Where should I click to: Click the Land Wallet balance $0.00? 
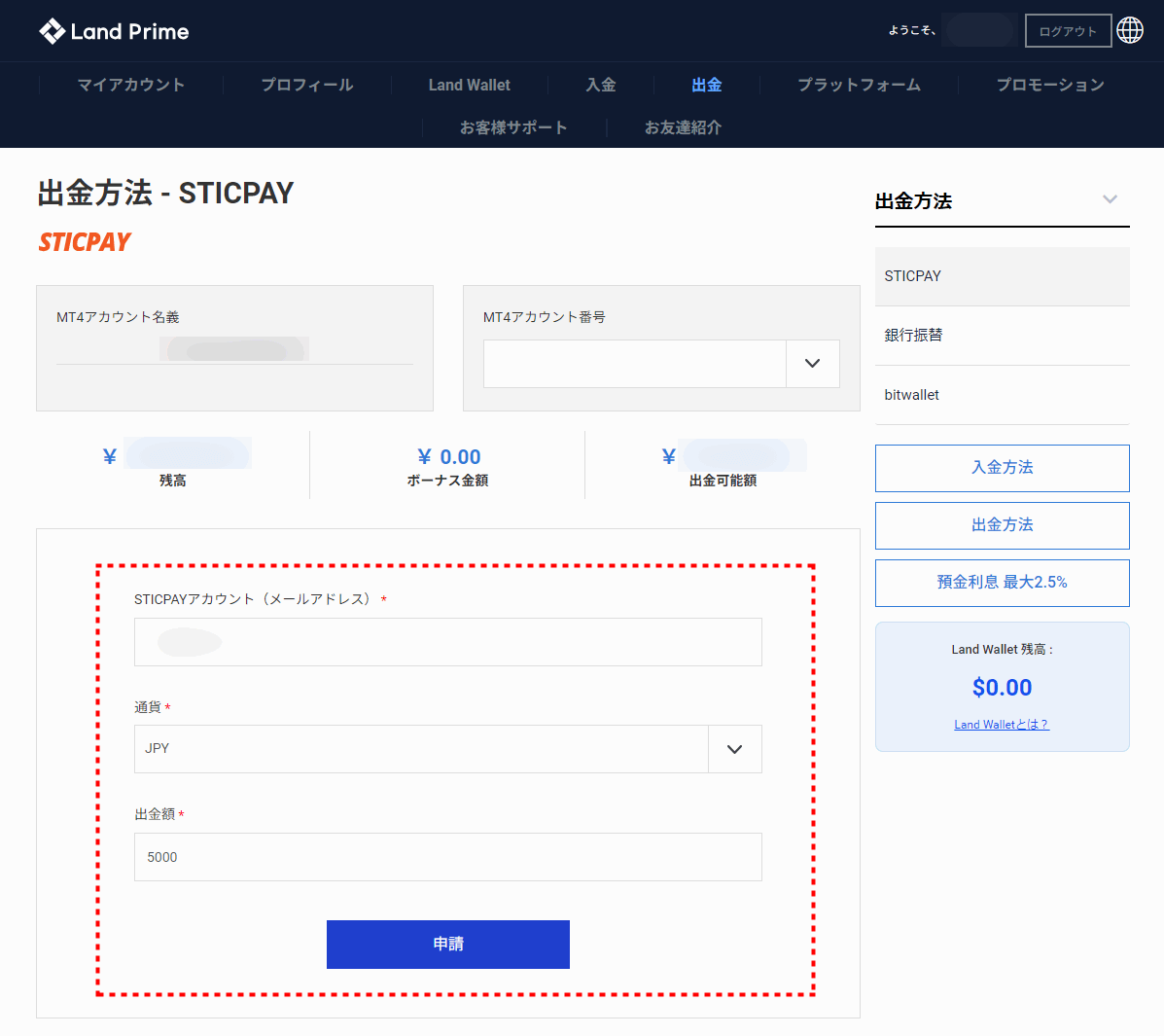1003,688
